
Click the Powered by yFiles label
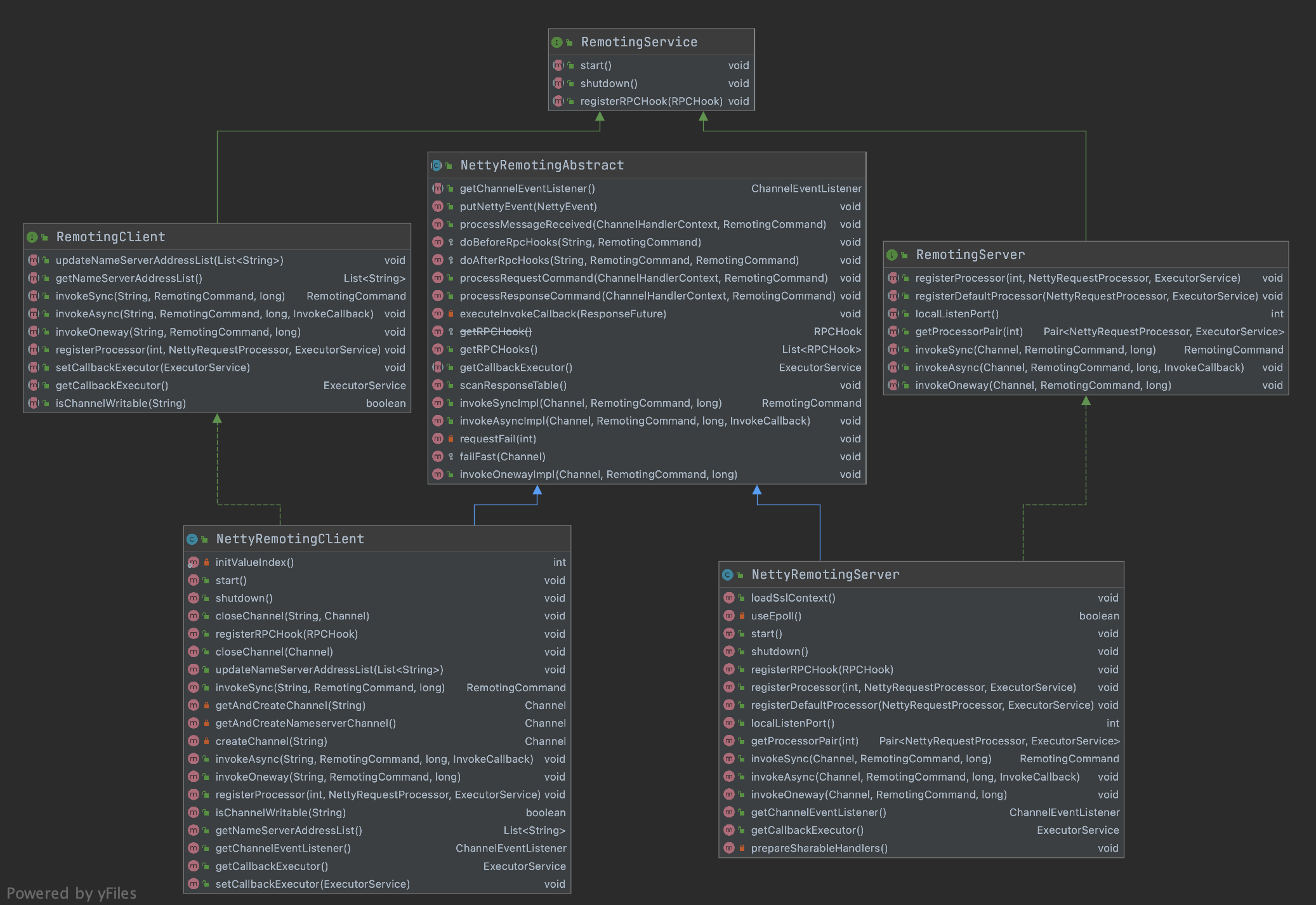pyautogui.click(x=72, y=893)
